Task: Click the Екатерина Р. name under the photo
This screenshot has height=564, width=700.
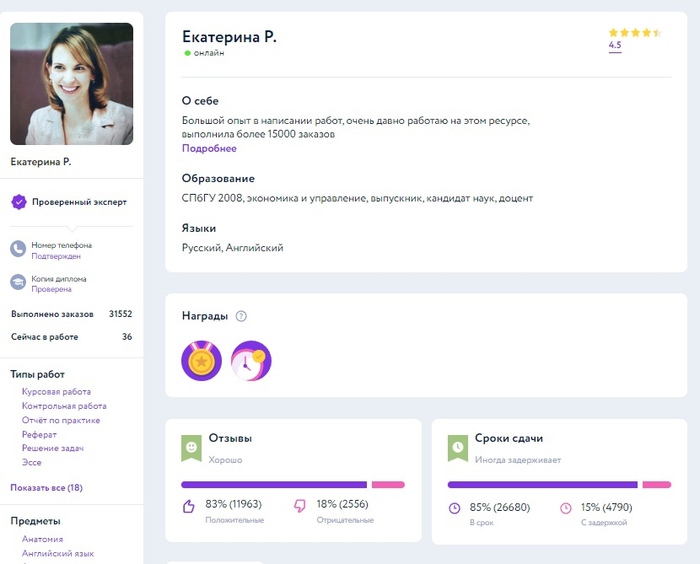Action: point(41,162)
